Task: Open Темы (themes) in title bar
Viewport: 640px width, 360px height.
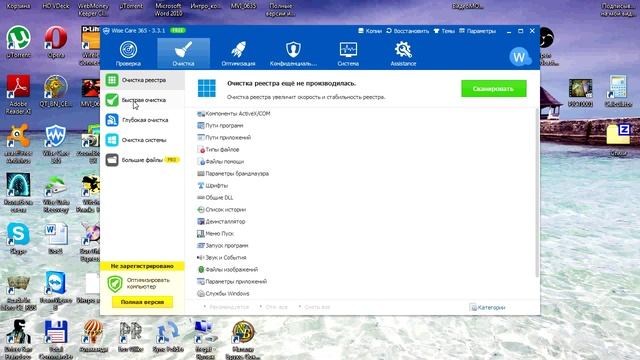Action: point(444,31)
